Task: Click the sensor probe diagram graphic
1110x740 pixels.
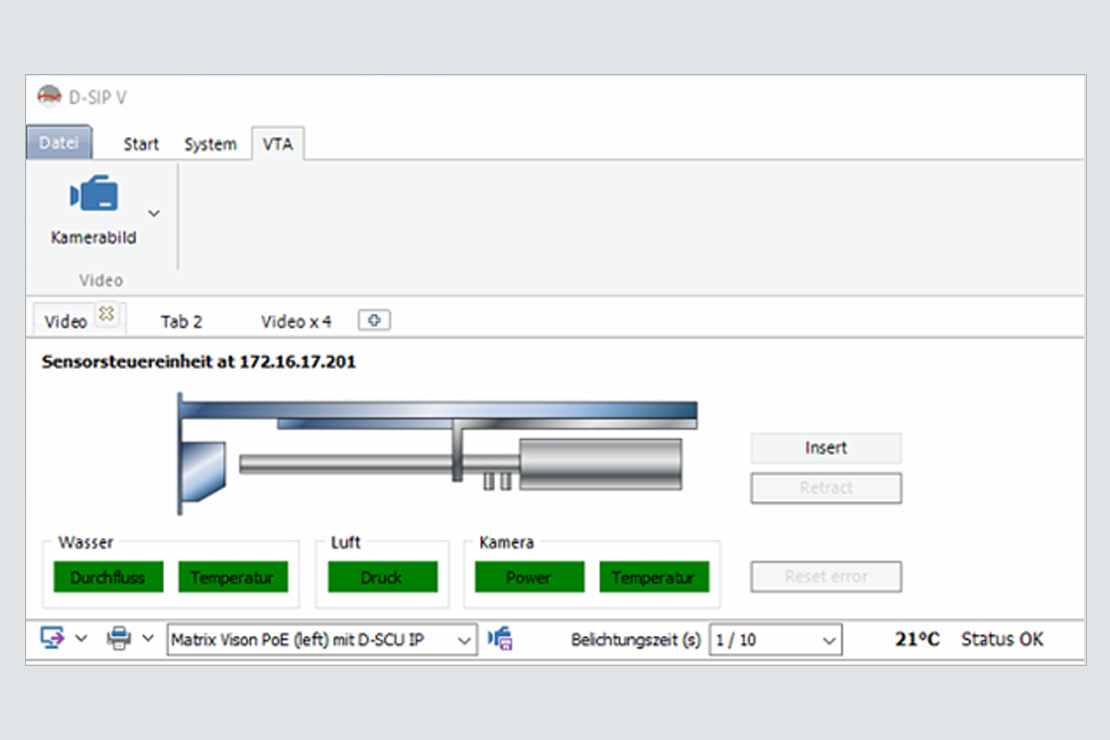Action: click(x=437, y=452)
